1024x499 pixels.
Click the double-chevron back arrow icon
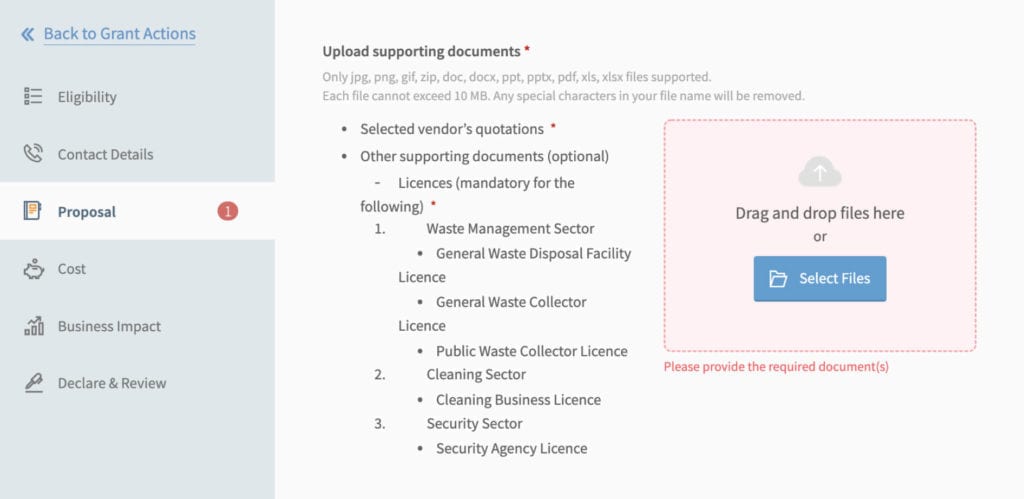tap(27, 34)
